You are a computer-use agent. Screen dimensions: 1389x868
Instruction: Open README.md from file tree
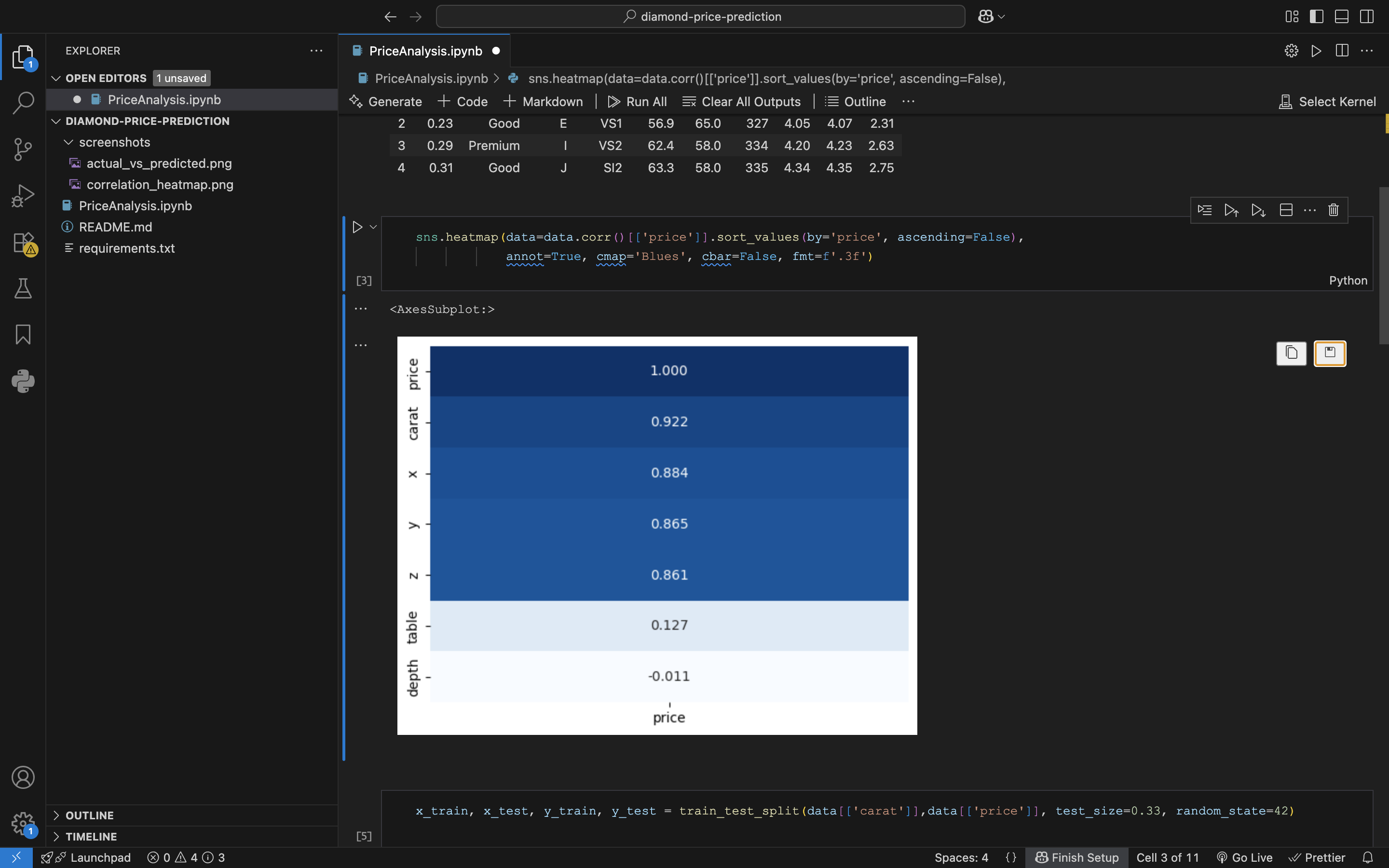click(x=115, y=227)
